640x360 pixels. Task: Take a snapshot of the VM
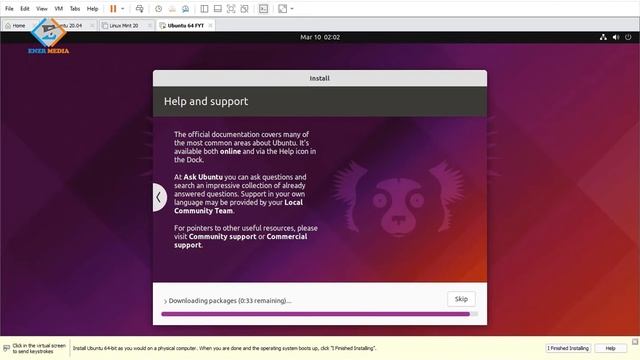tap(158, 9)
